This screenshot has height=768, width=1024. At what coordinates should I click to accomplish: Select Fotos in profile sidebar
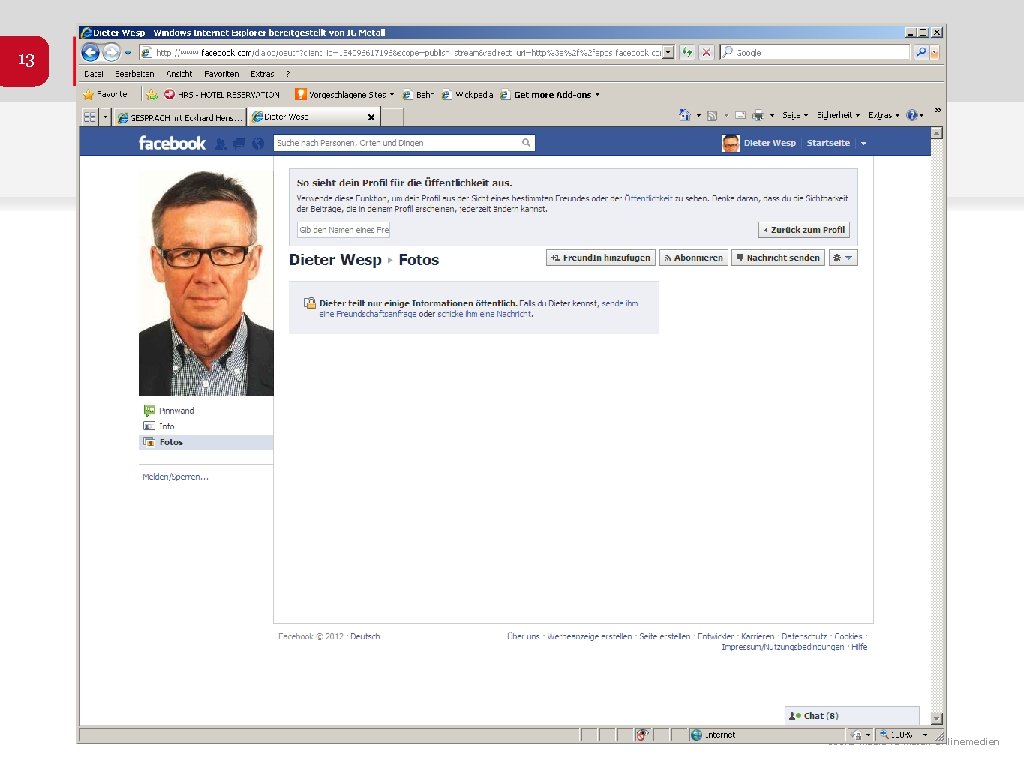pyautogui.click(x=206, y=442)
